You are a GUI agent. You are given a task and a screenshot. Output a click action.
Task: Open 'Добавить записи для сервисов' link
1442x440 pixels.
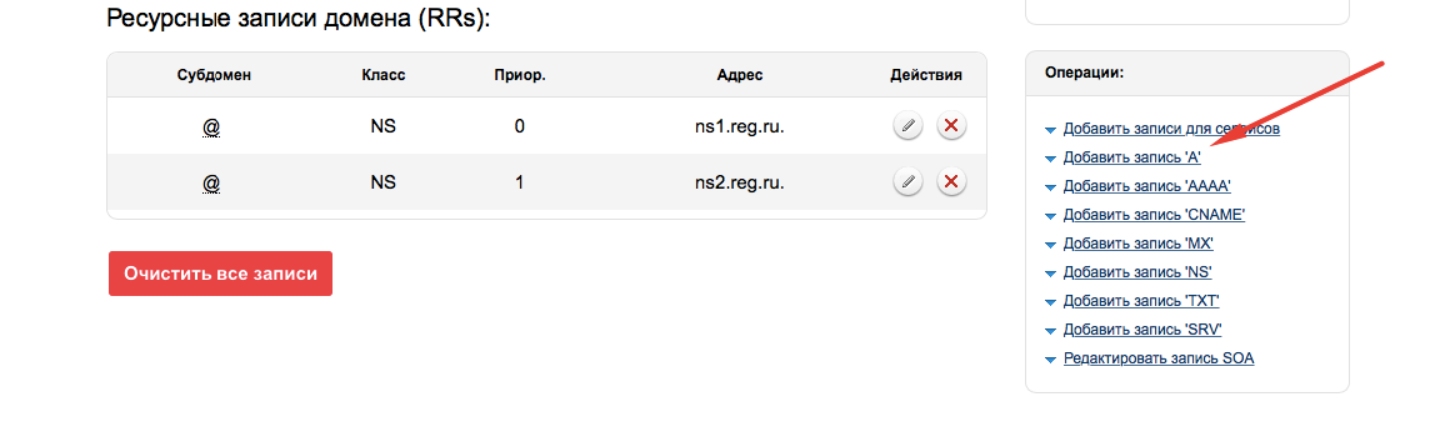coord(1171,129)
